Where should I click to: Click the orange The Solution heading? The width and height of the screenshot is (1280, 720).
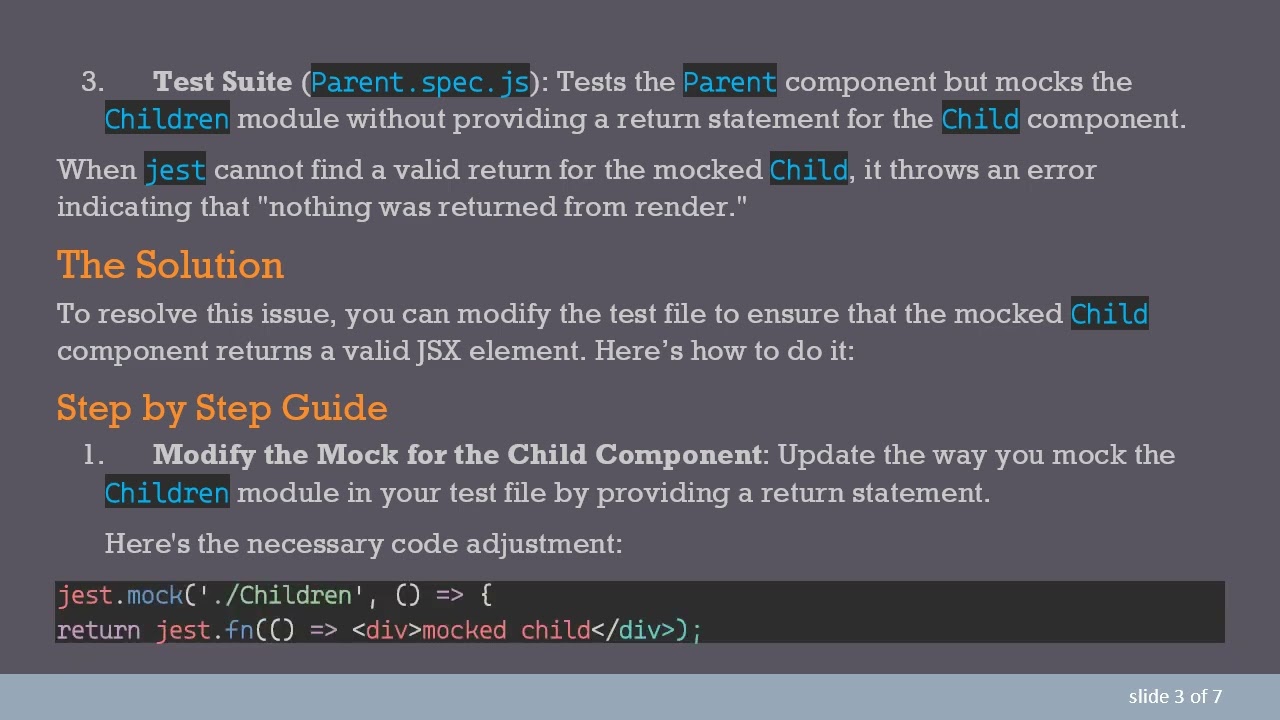click(170, 265)
